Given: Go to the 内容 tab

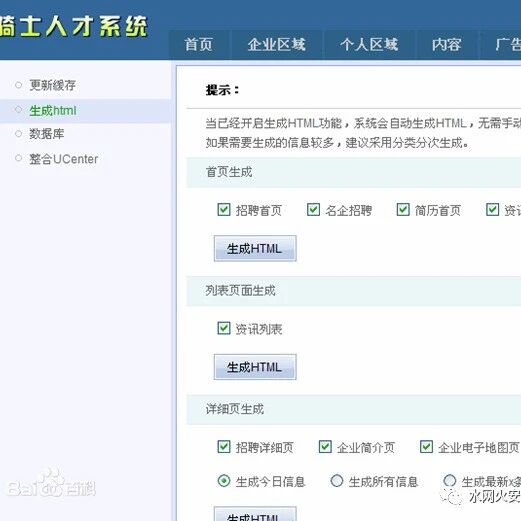Looking at the screenshot, I should pos(447,45).
